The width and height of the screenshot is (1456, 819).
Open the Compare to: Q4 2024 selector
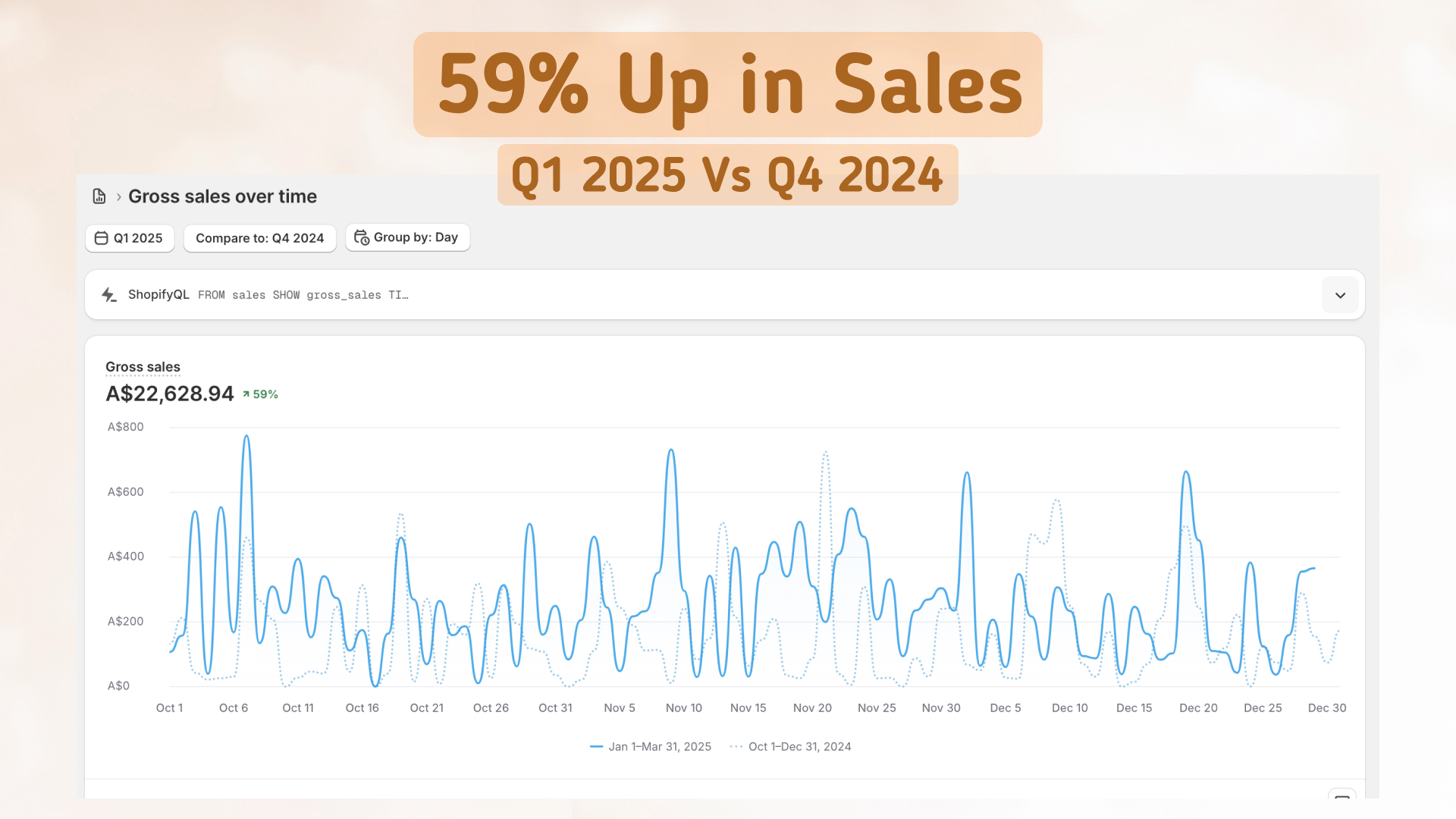259,238
